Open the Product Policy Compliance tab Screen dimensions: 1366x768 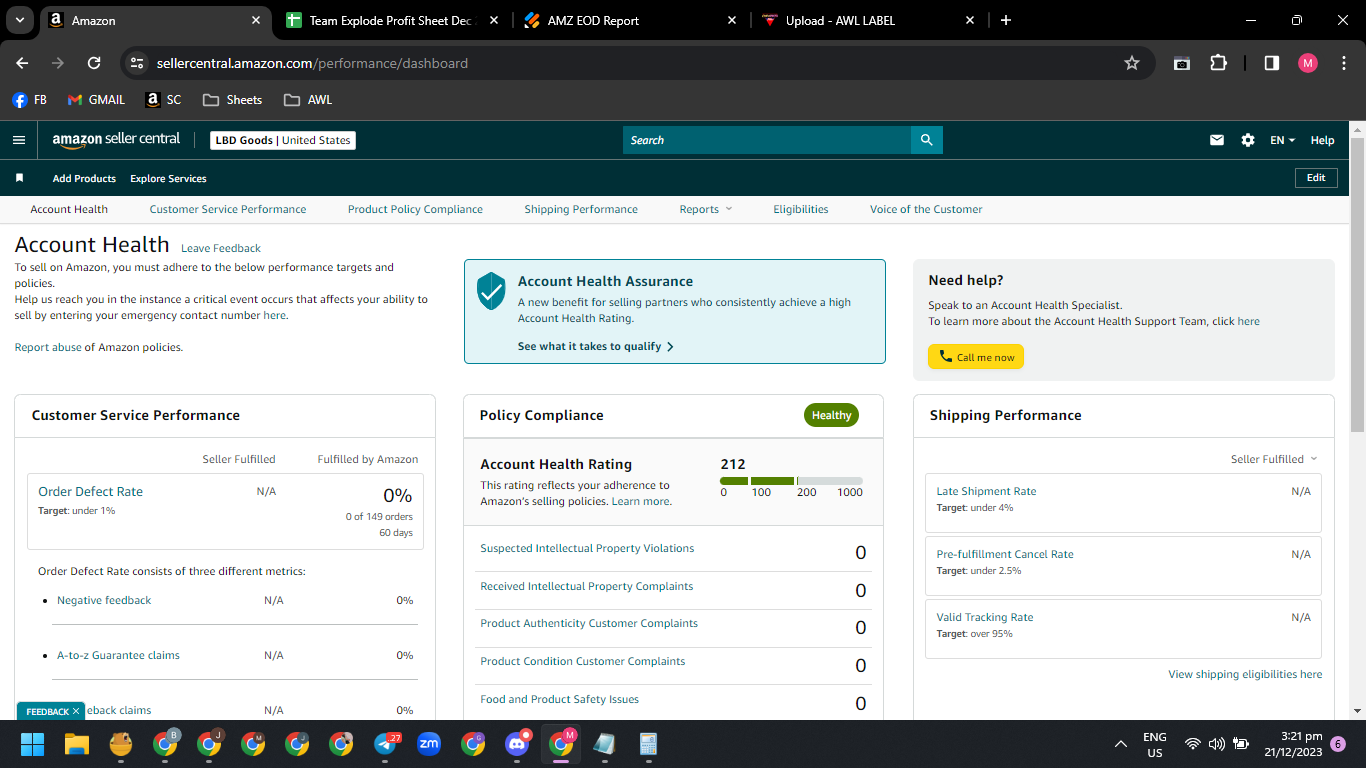(x=415, y=209)
